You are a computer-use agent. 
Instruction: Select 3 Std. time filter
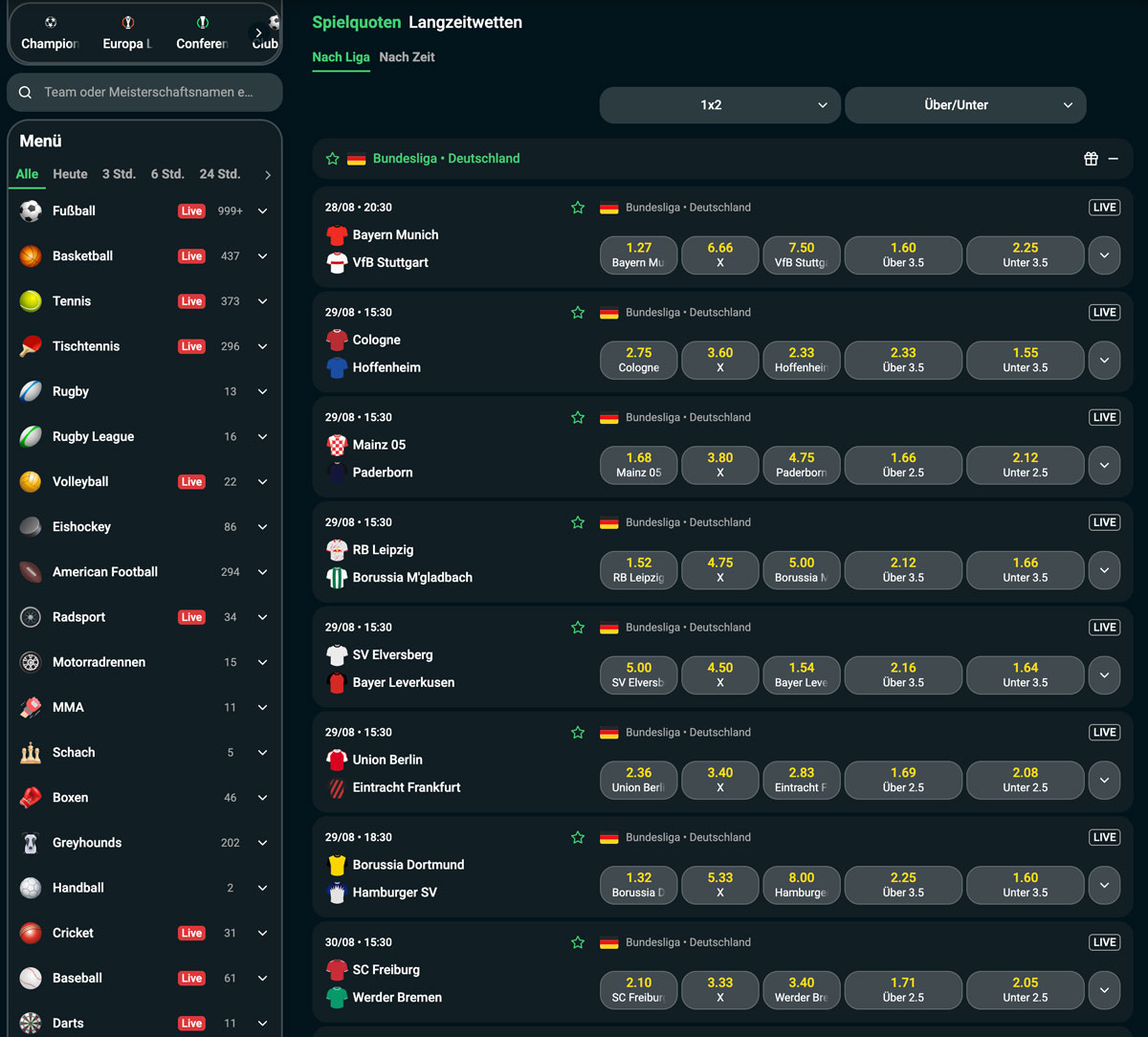pyautogui.click(x=119, y=174)
